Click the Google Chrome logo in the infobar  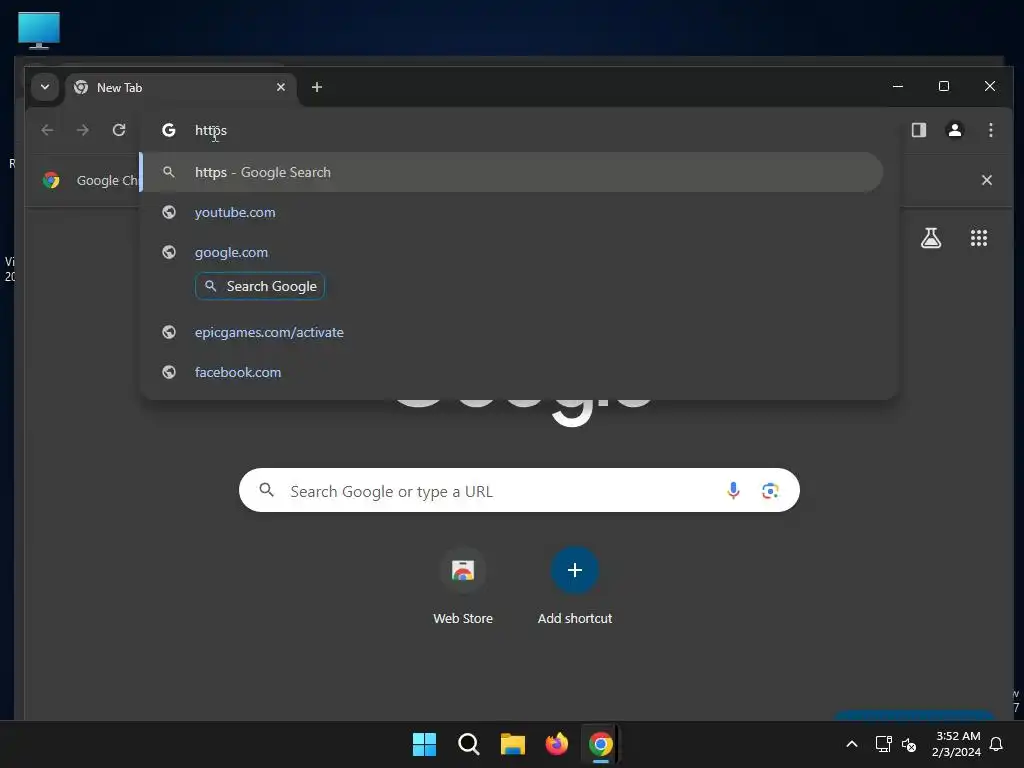click(51, 180)
